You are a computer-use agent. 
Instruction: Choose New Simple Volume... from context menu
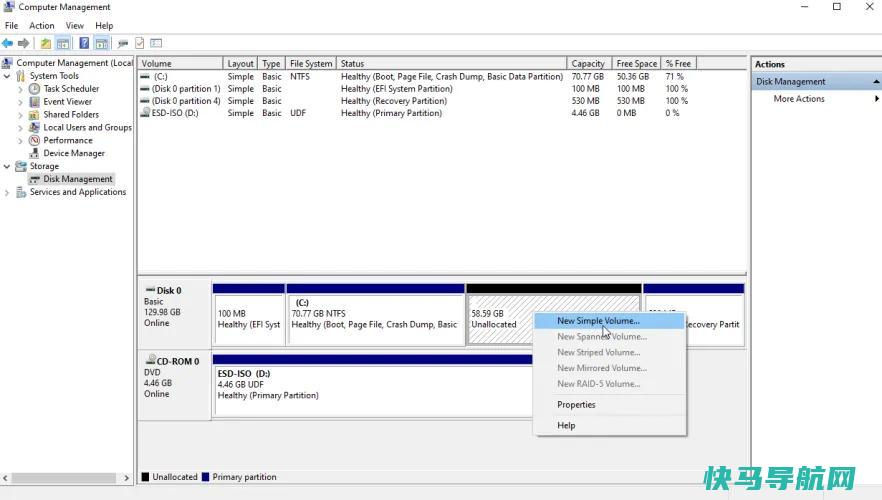[x=609, y=321]
